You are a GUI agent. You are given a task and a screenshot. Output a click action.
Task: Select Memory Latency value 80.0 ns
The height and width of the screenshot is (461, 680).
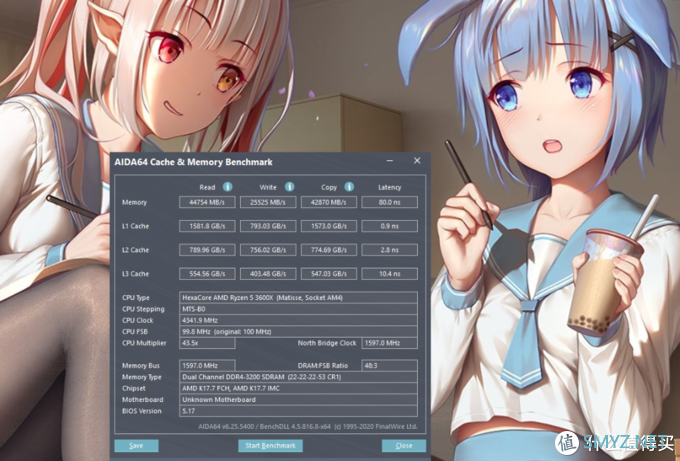(389, 202)
